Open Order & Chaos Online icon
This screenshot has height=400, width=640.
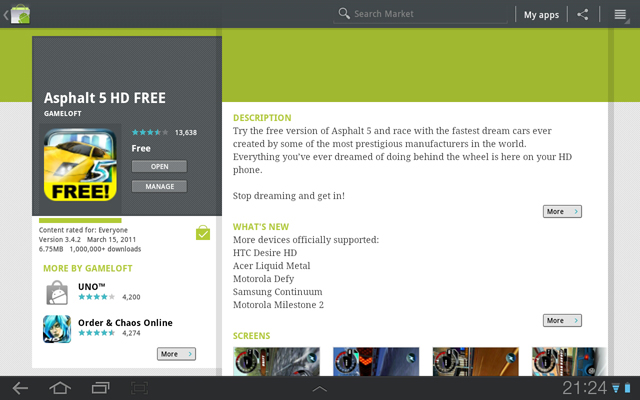57,329
